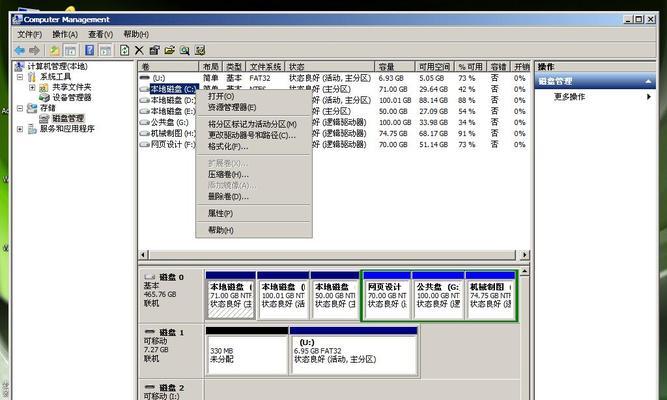Screen dimensions: 667x400
Task: Select the 330 MB 未分配 block
Action: tap(247, 351)
